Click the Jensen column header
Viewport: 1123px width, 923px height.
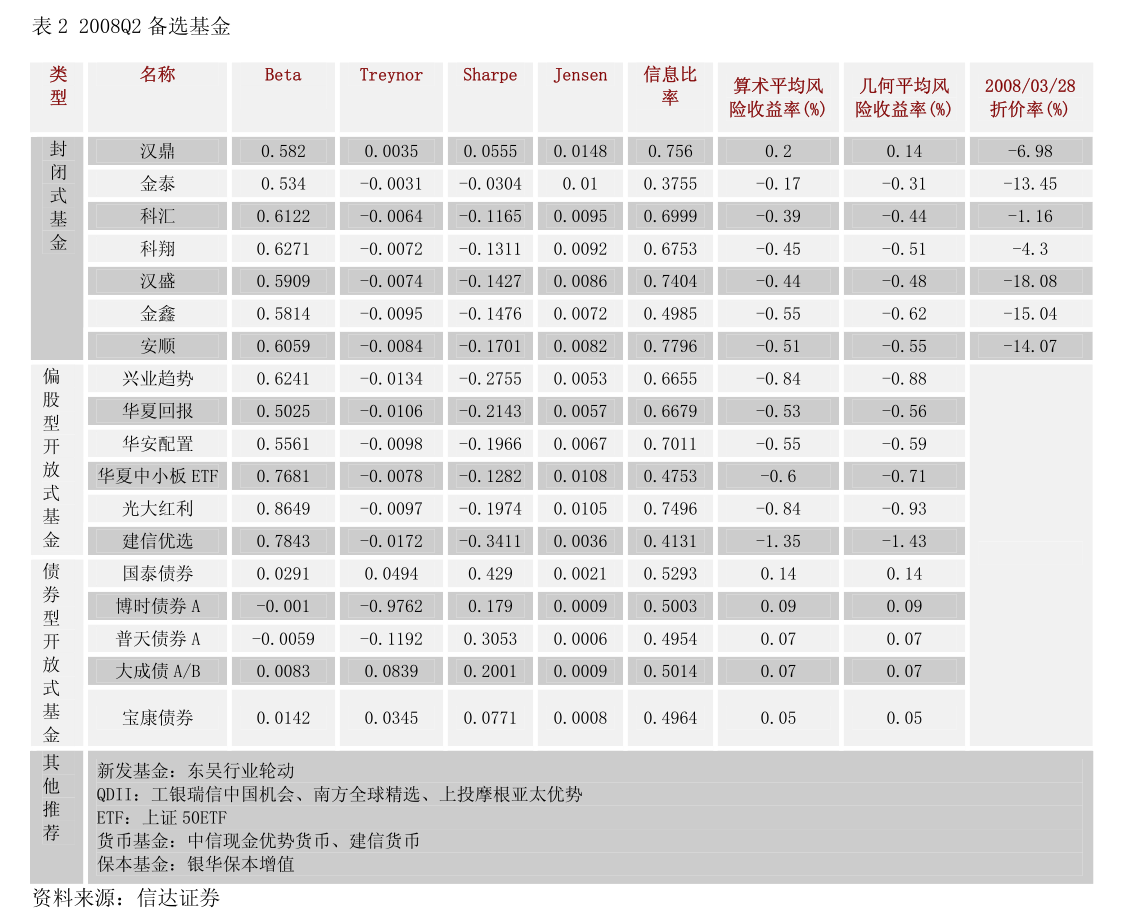click(580, 74)
